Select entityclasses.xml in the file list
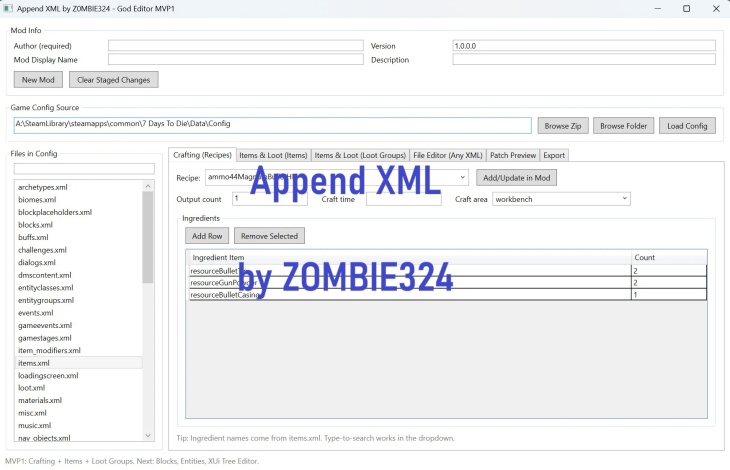 tap(78, 288)
